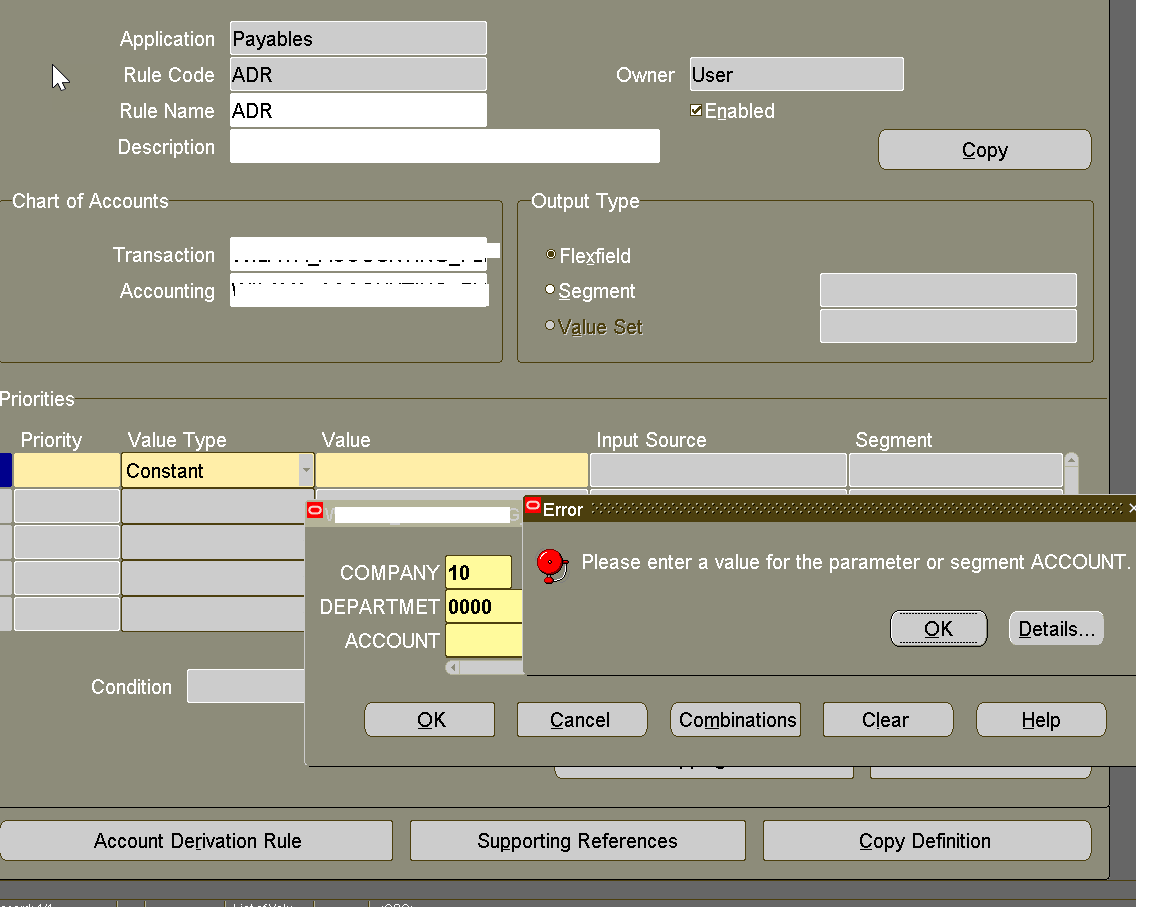Open Details on the Error dialog
This screenshot has width=1152, height=907.
[x=1055, y=628]
